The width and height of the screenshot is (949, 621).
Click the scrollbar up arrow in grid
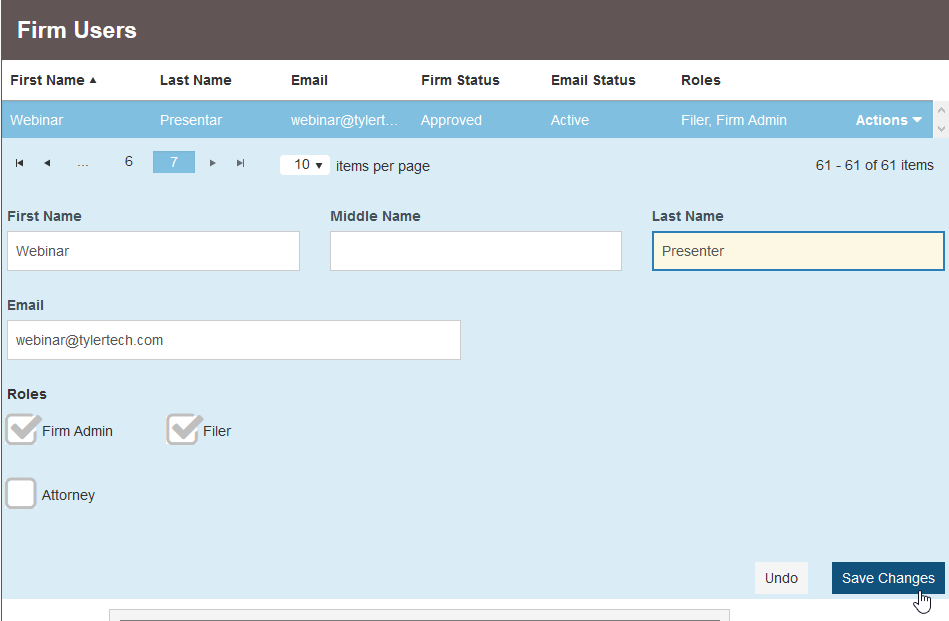coord(941,110)
